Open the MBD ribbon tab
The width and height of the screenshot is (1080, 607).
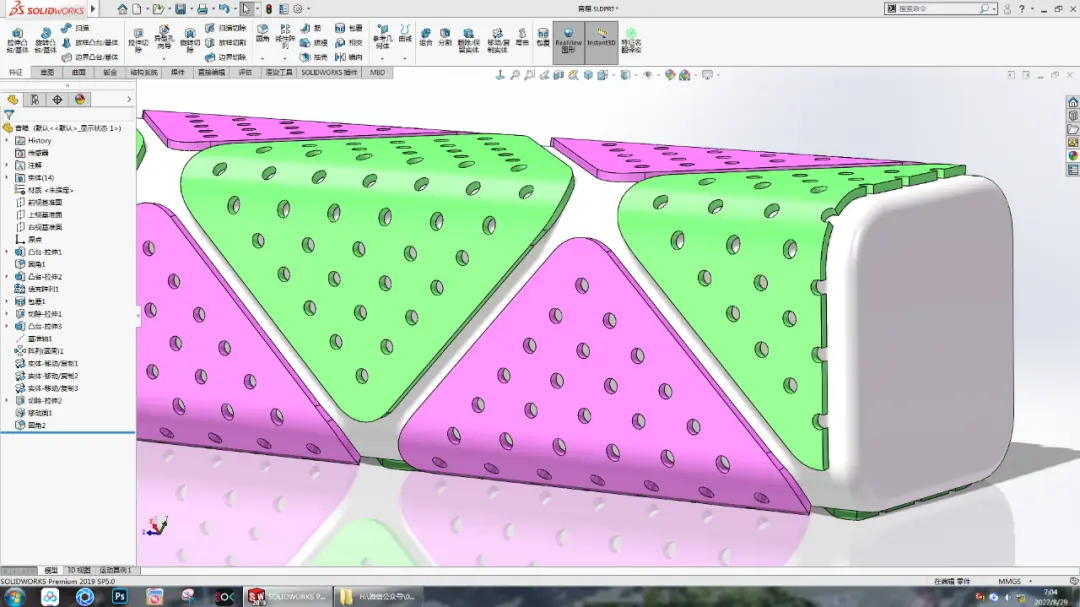coord(377,72)
